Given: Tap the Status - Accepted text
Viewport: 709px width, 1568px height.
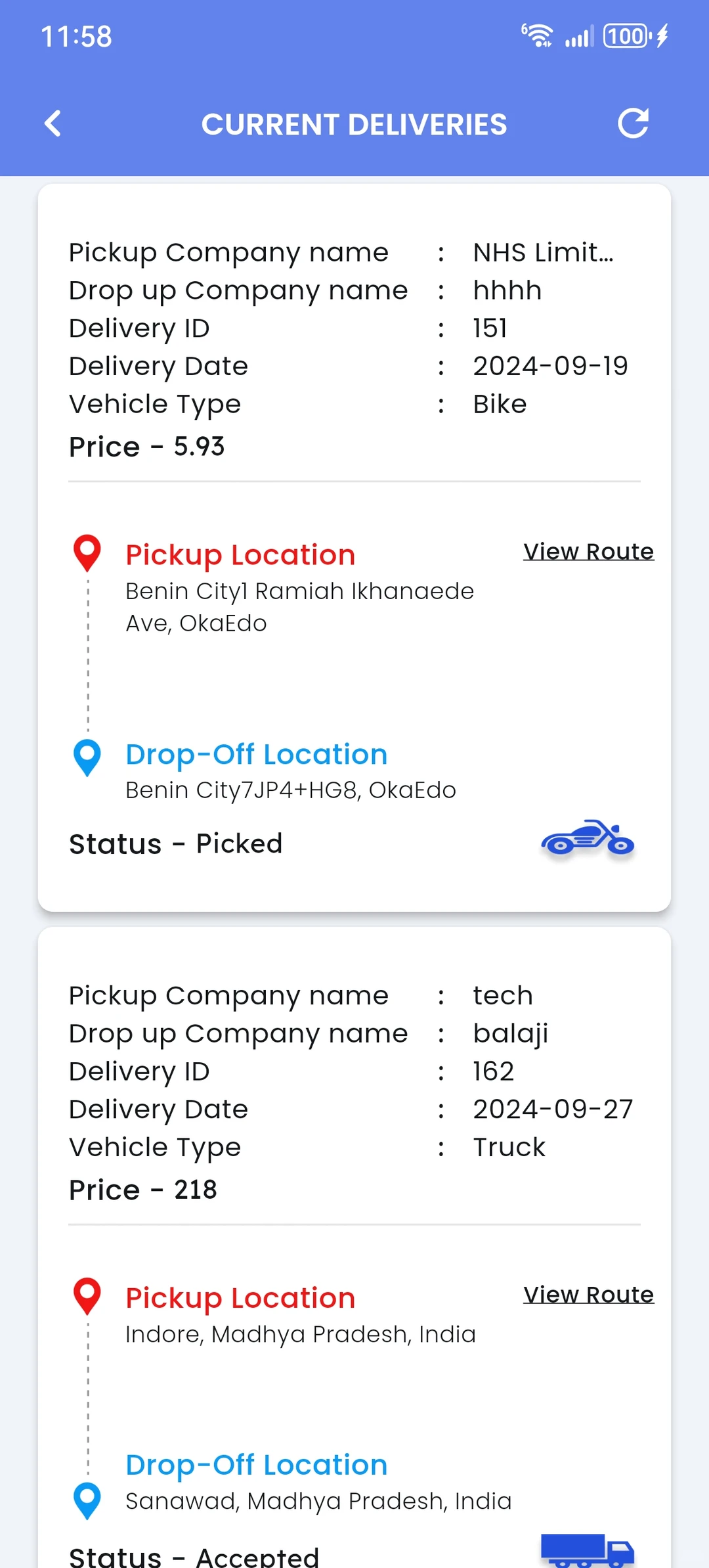Looking at the screenshot, I should pos(194,1556).
